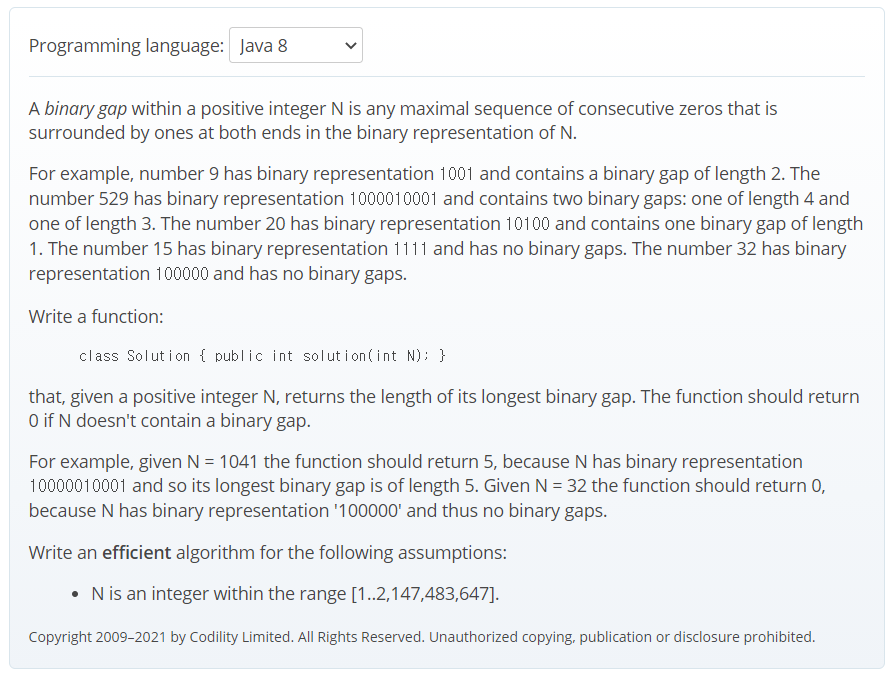Click 'For example, given N = 1041' text

(143, 461)
